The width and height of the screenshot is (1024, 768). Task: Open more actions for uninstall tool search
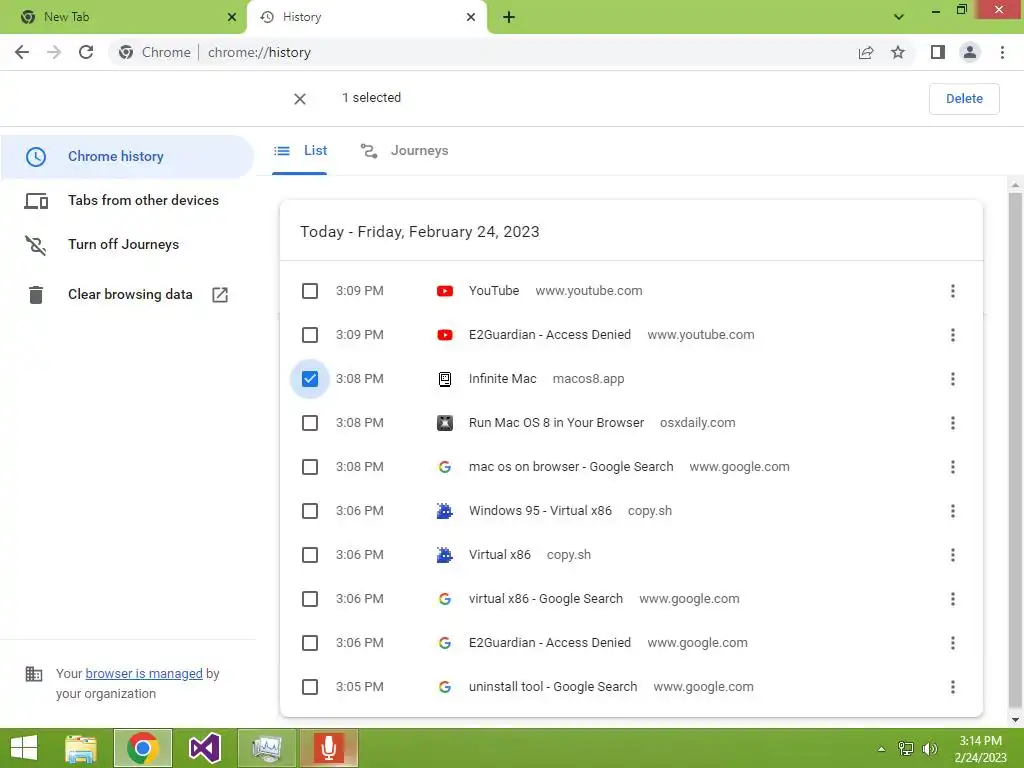pyautogui.click(x=953, y=687)
